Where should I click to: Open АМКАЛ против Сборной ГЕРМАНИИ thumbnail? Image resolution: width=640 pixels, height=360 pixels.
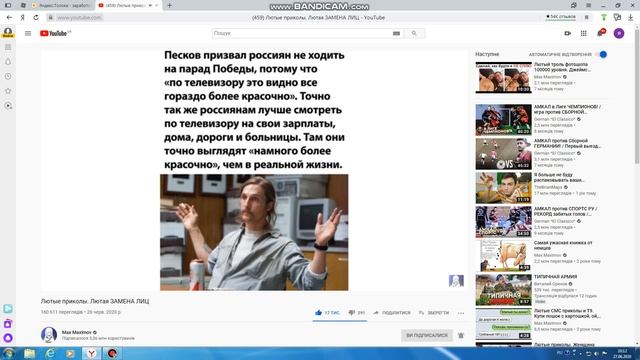pyautogui.click(x=504, y=154)
